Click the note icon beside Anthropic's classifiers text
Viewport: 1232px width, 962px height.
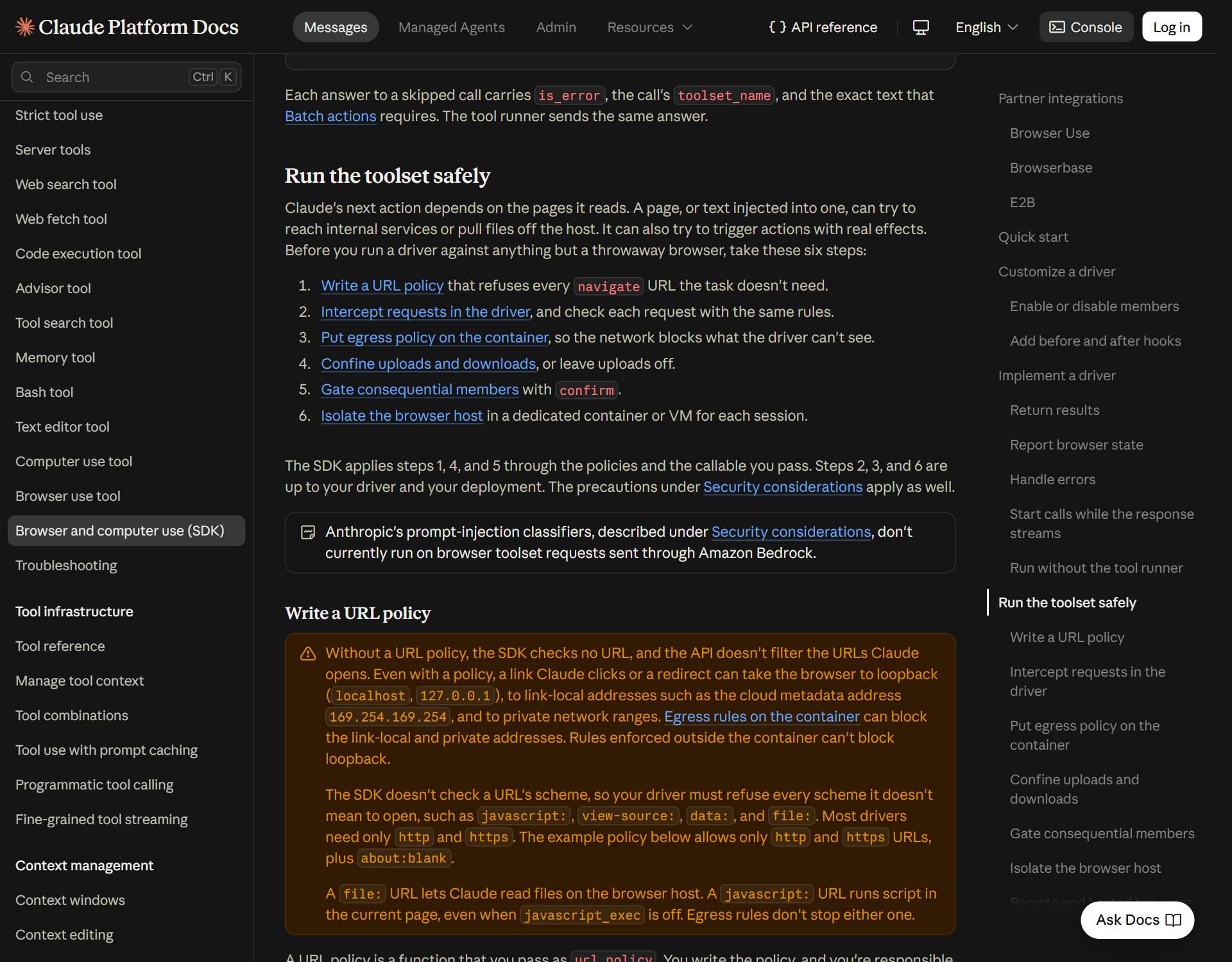(308, 532)
